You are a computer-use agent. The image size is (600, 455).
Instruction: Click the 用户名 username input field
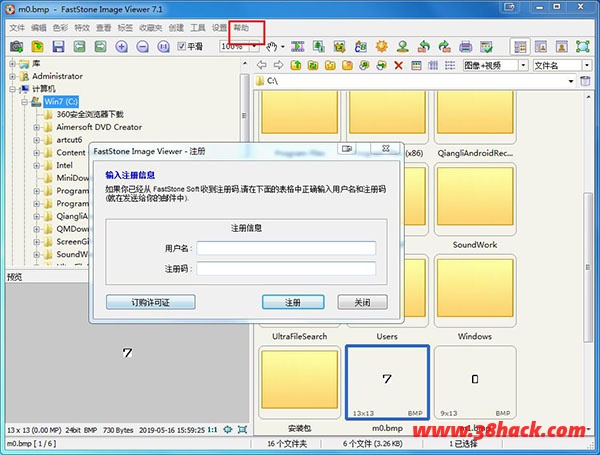286,248
